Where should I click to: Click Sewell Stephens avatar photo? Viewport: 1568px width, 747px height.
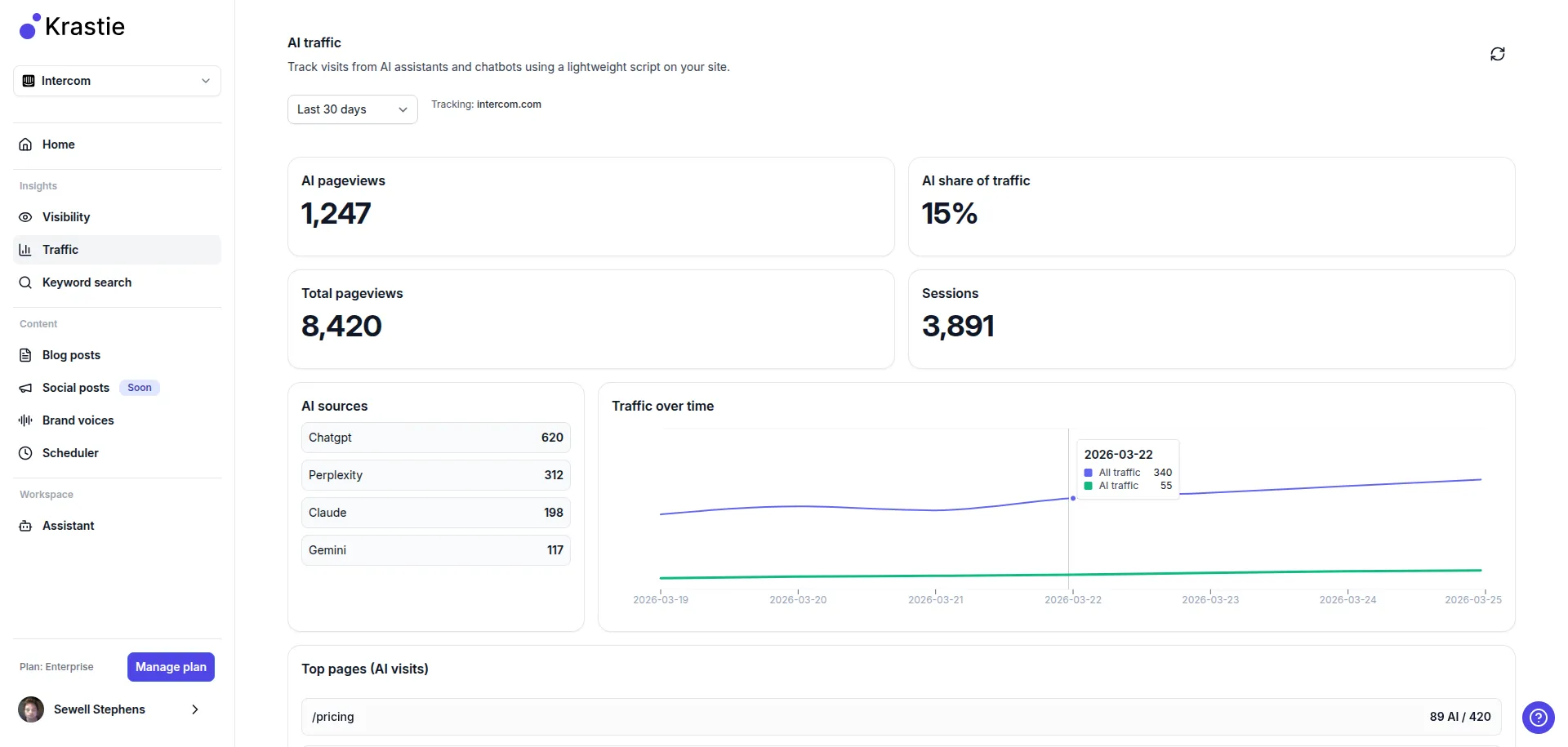pos(31,709)
